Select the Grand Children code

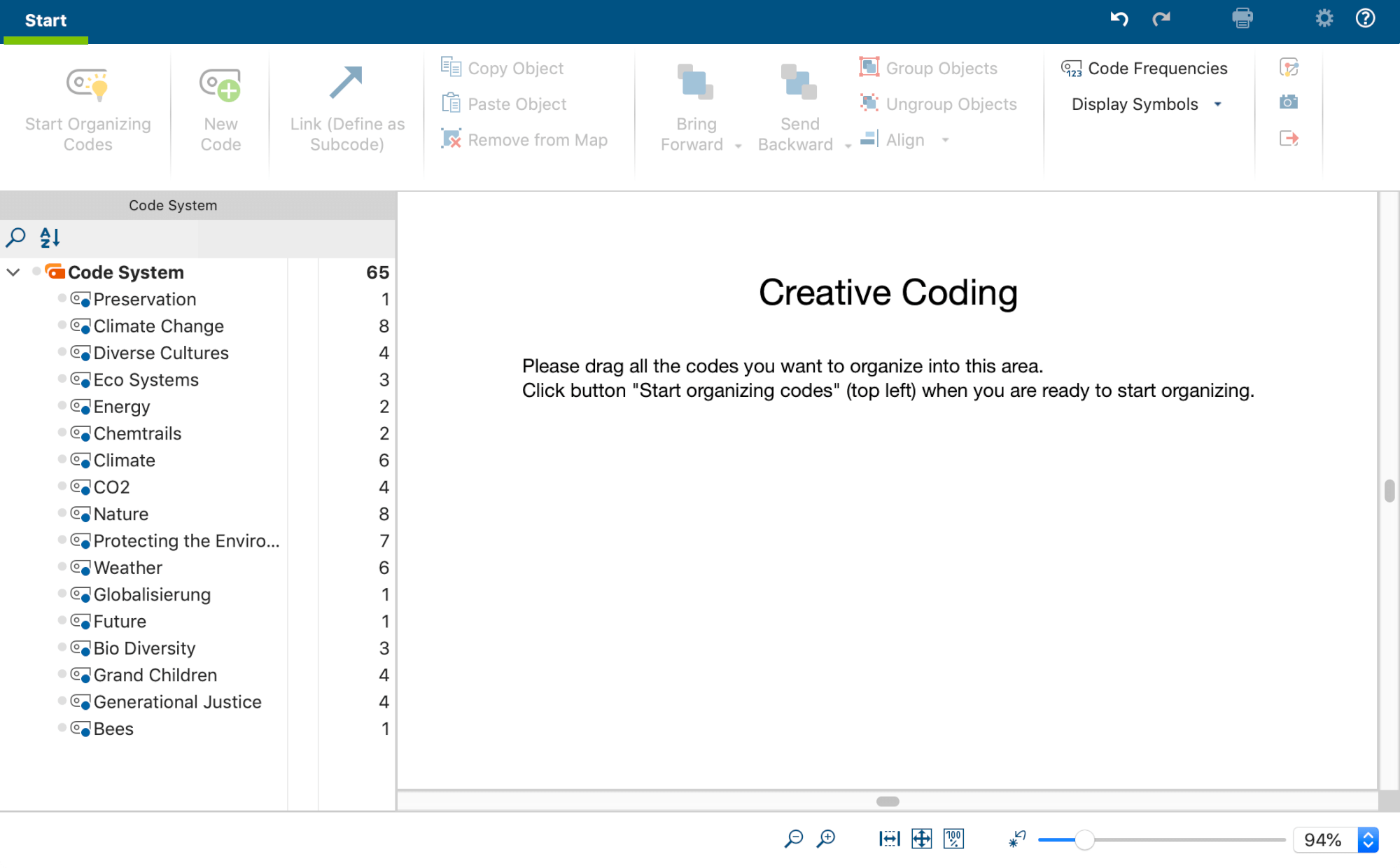click(155, 675)
